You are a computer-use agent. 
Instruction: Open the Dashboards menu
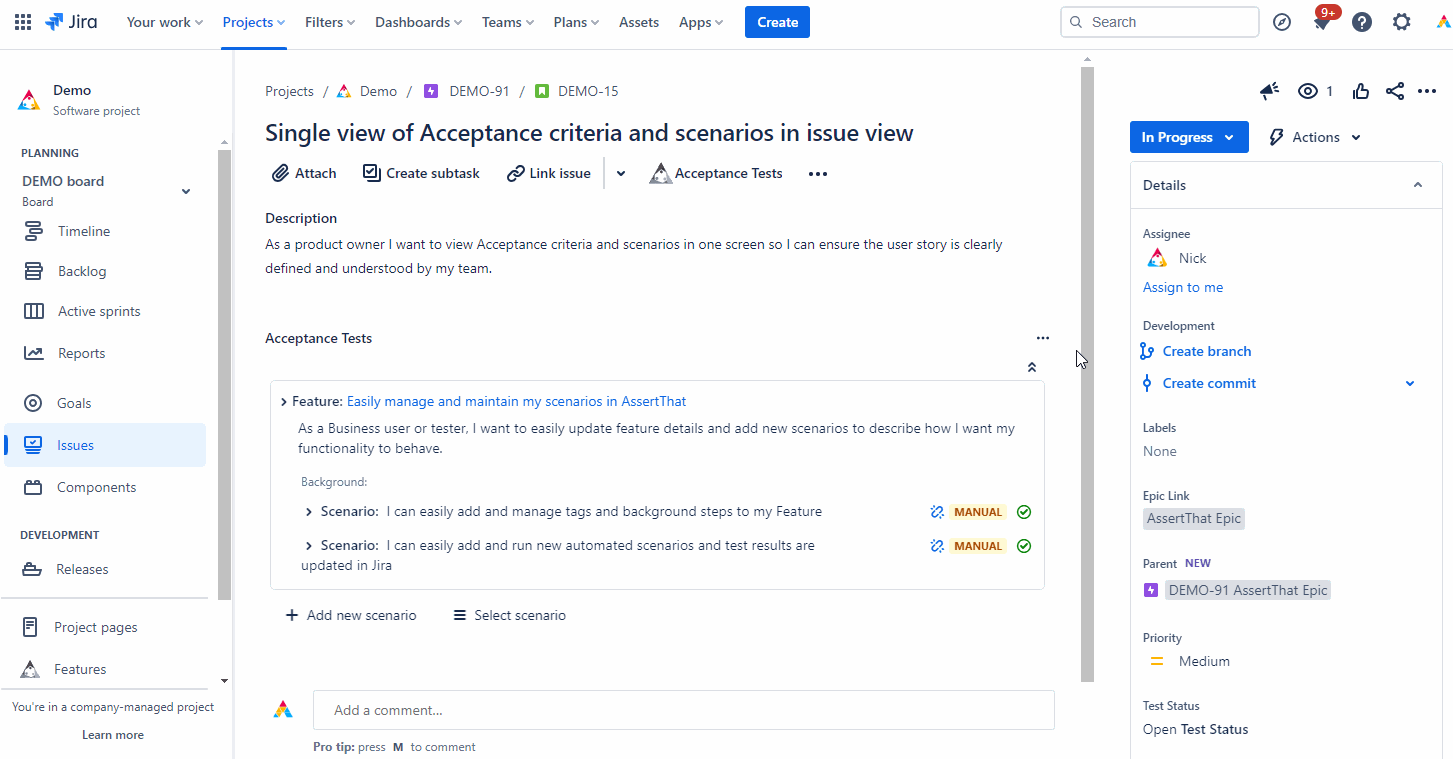[x=417, y=21]
